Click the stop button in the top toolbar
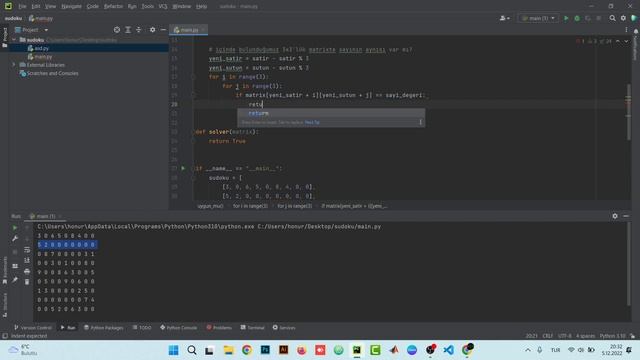The height and width of the screenshot is (360, 640). tap(598, 18)
